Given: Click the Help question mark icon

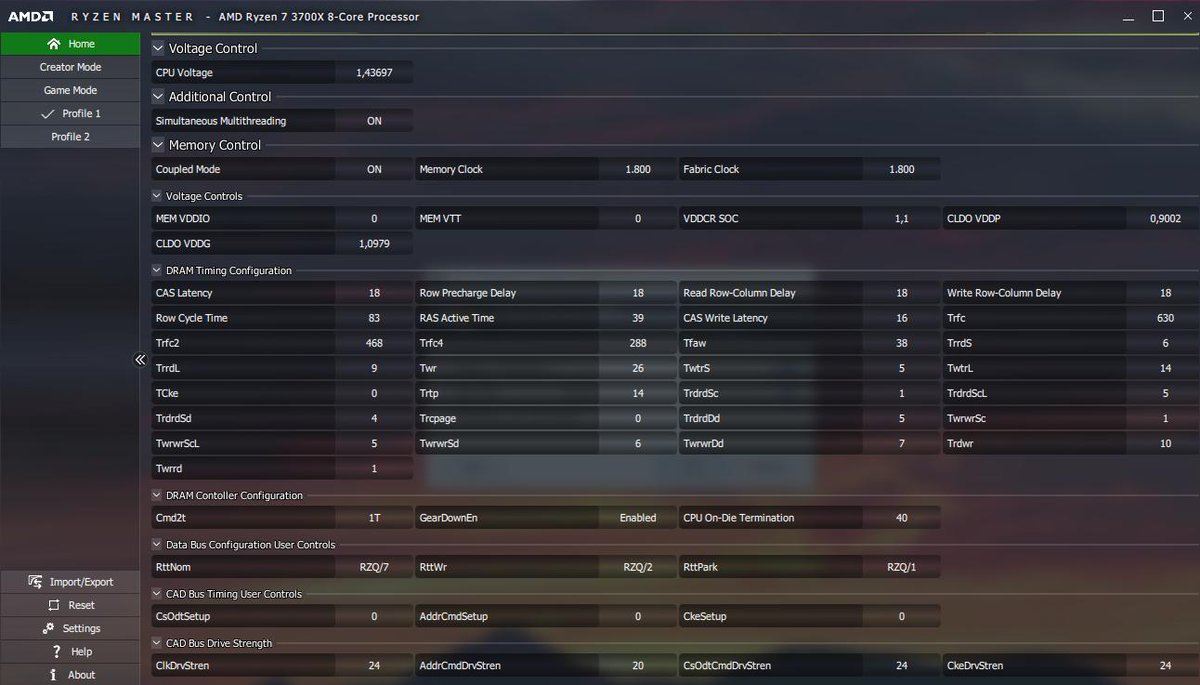Looking at the screenshot, I should click(57, 651).
